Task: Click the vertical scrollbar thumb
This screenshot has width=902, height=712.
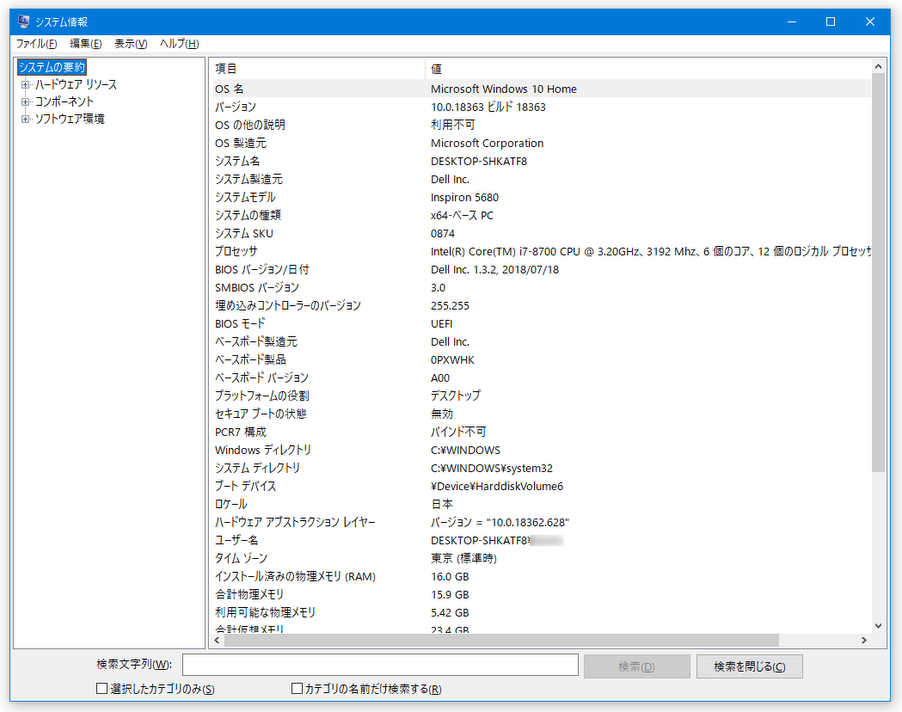Action: [x=878, y=273]
